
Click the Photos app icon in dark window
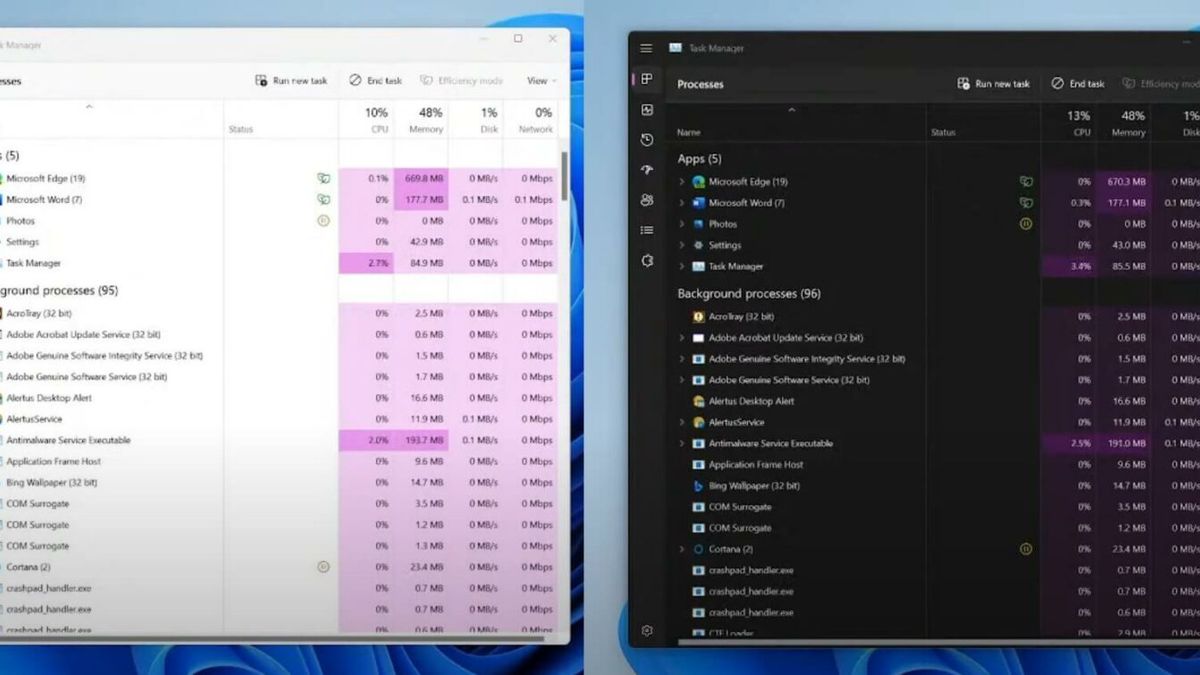[x=698, y=224]
